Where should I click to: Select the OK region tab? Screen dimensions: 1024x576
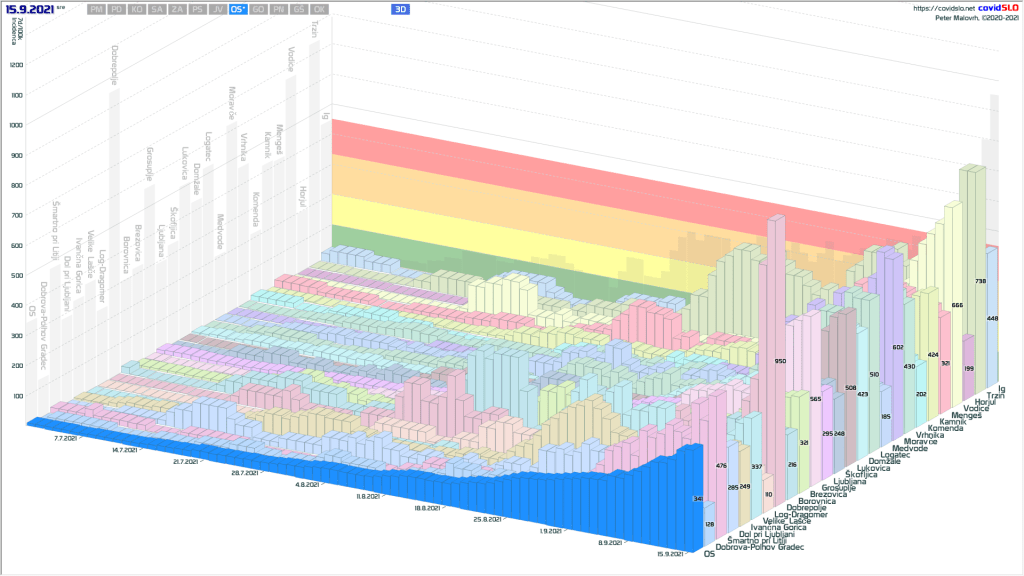click(320, 9)
